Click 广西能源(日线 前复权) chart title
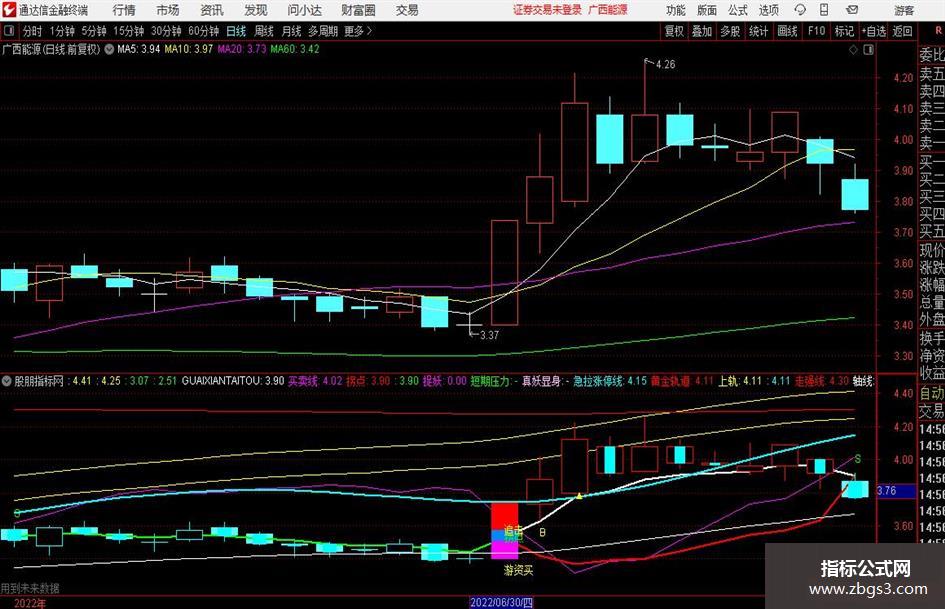Screen dimensions: 945x609 click(x=51, y=49)
